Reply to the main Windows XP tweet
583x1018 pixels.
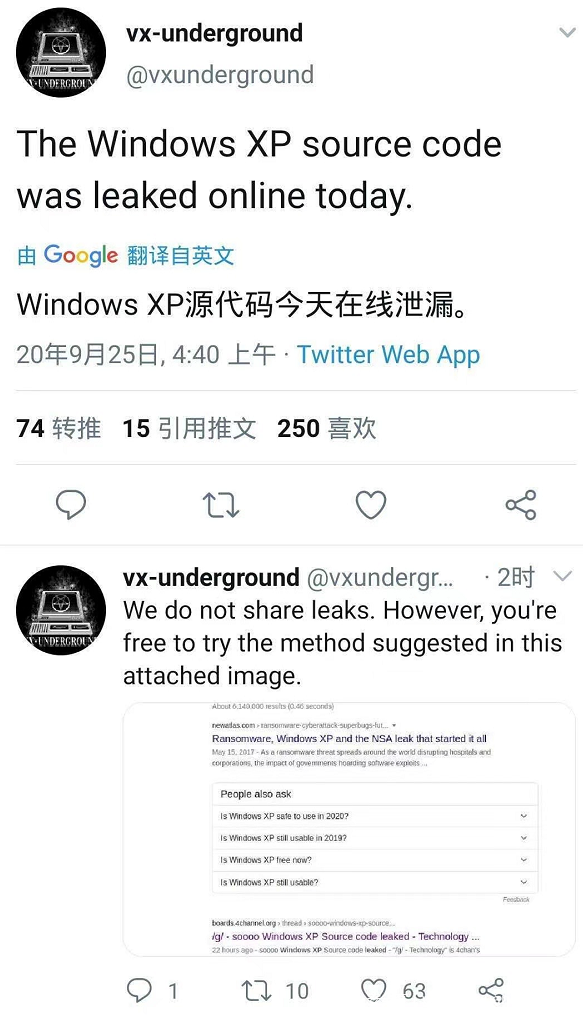[71, 504]
